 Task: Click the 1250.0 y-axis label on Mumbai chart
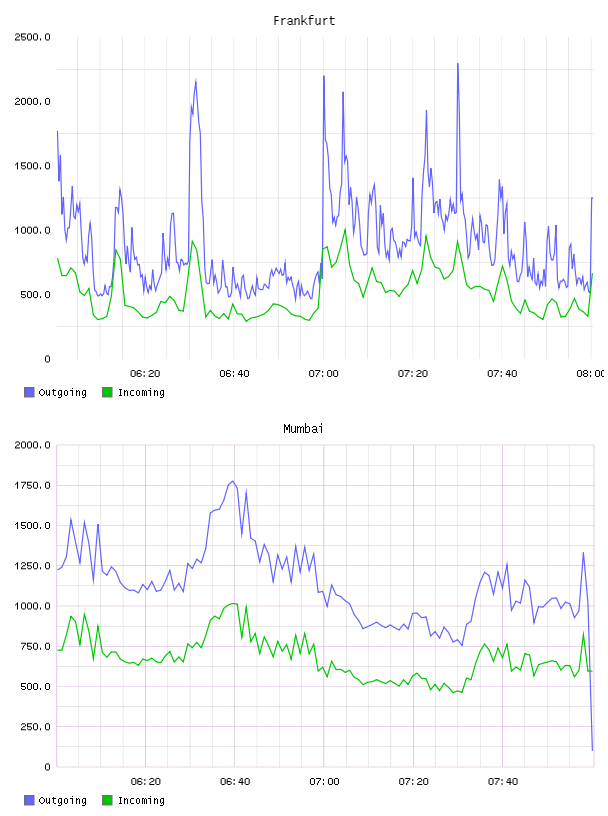point(32,566)
